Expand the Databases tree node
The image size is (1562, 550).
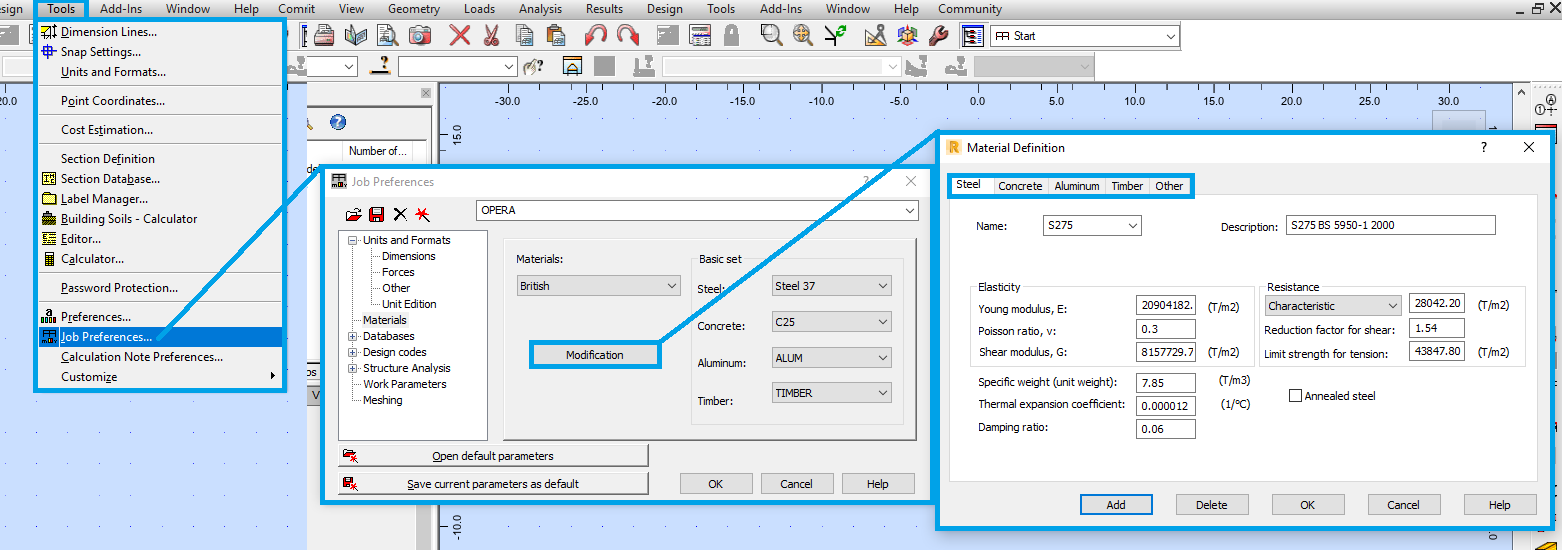[x=353, y=336]
